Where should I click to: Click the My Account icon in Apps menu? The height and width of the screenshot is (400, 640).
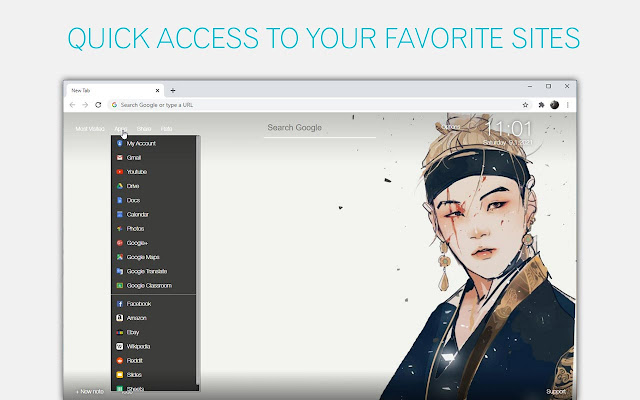[x=120, y=143]
